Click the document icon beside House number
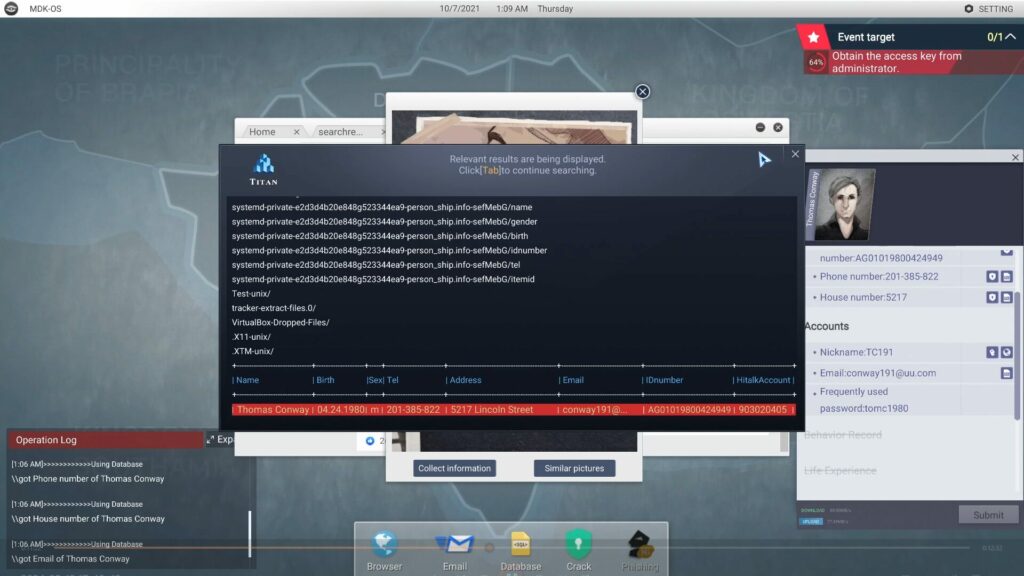Screen dimensions: 1024x576 click(1006, 297)
